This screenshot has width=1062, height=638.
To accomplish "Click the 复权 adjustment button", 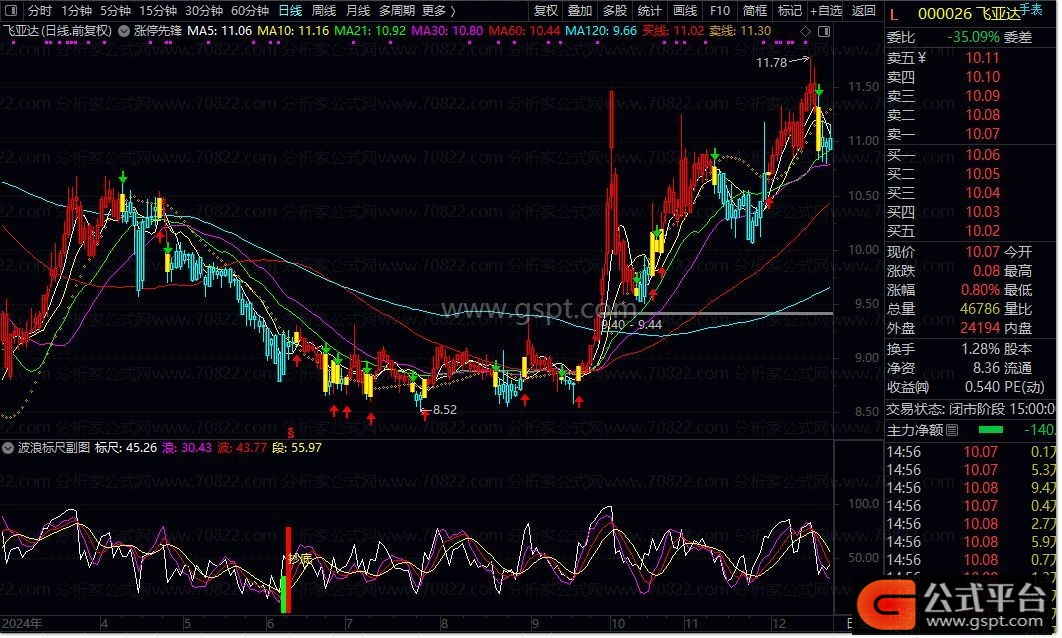I will tap(546, 11).
